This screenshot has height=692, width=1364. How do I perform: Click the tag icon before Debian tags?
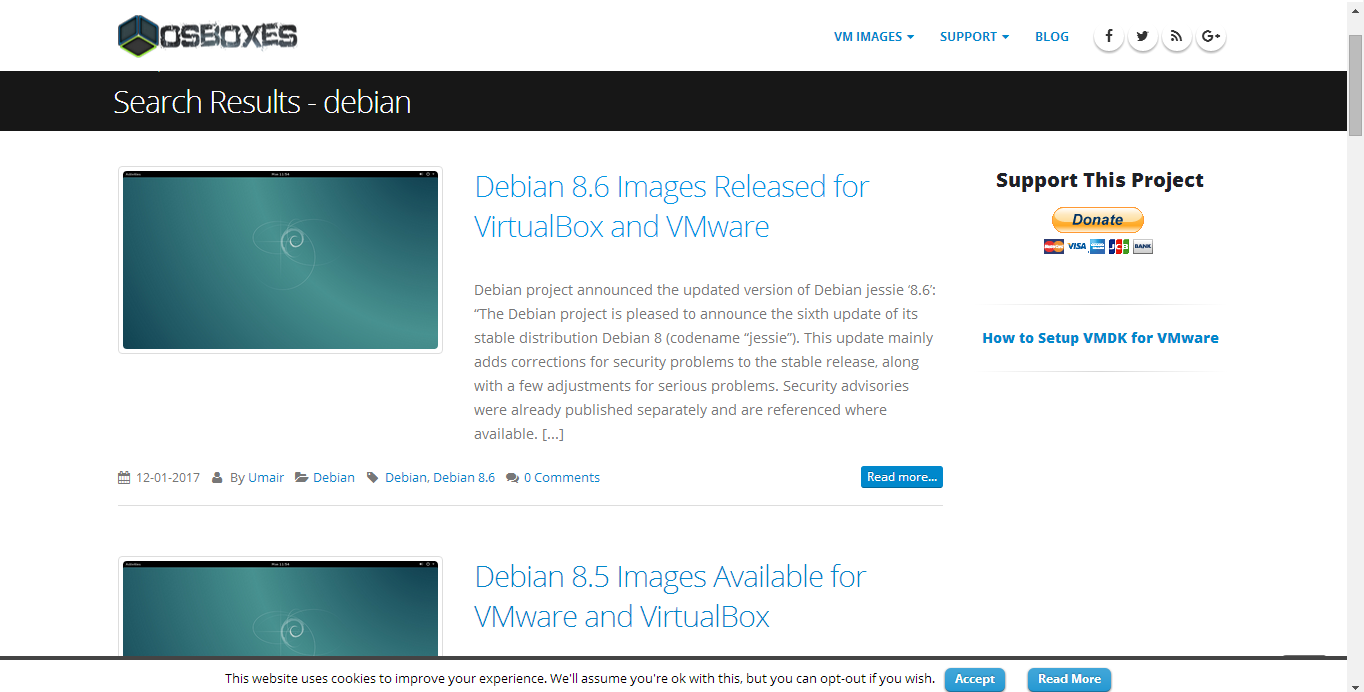tap(373, 478)
